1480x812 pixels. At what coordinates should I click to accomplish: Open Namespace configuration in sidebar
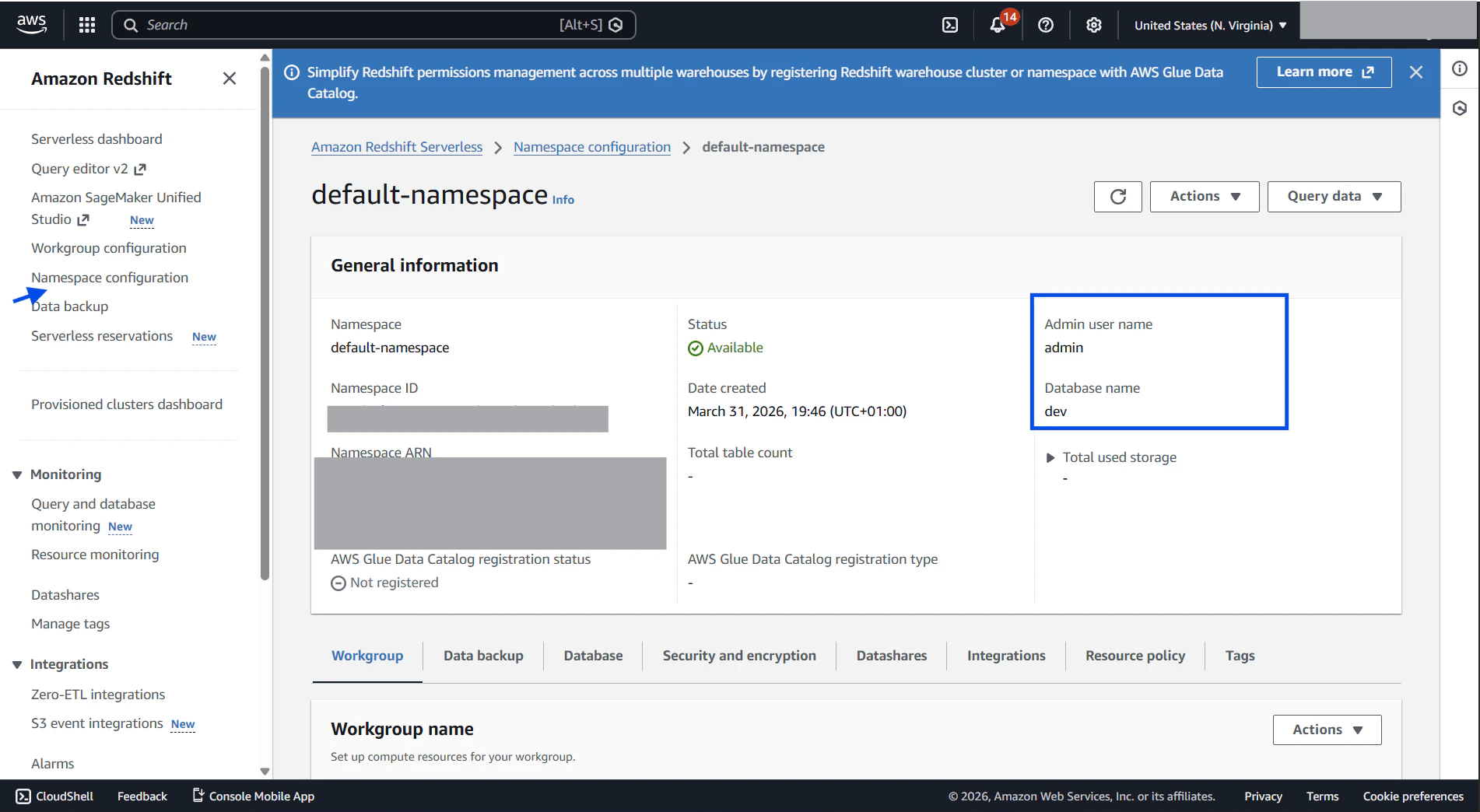pyautogui.click(x=110, y=278)
